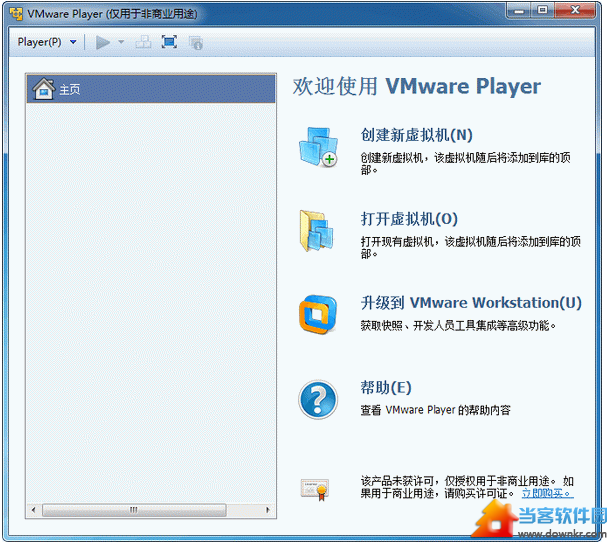The height and width of the screenshot is (544, 607).
Task: Select 升级到 VMware Workstation(U)
Action: [x=471, y=303]
